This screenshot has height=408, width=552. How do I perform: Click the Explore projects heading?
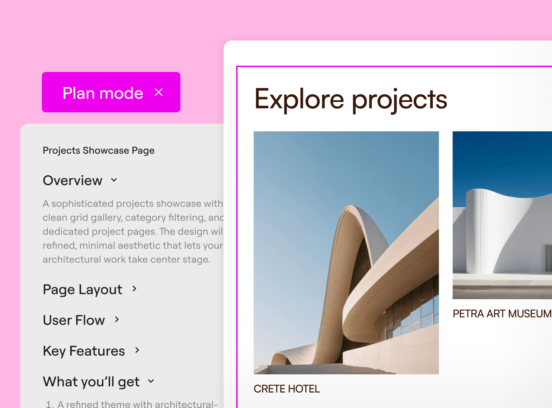(x=351, y=100)
